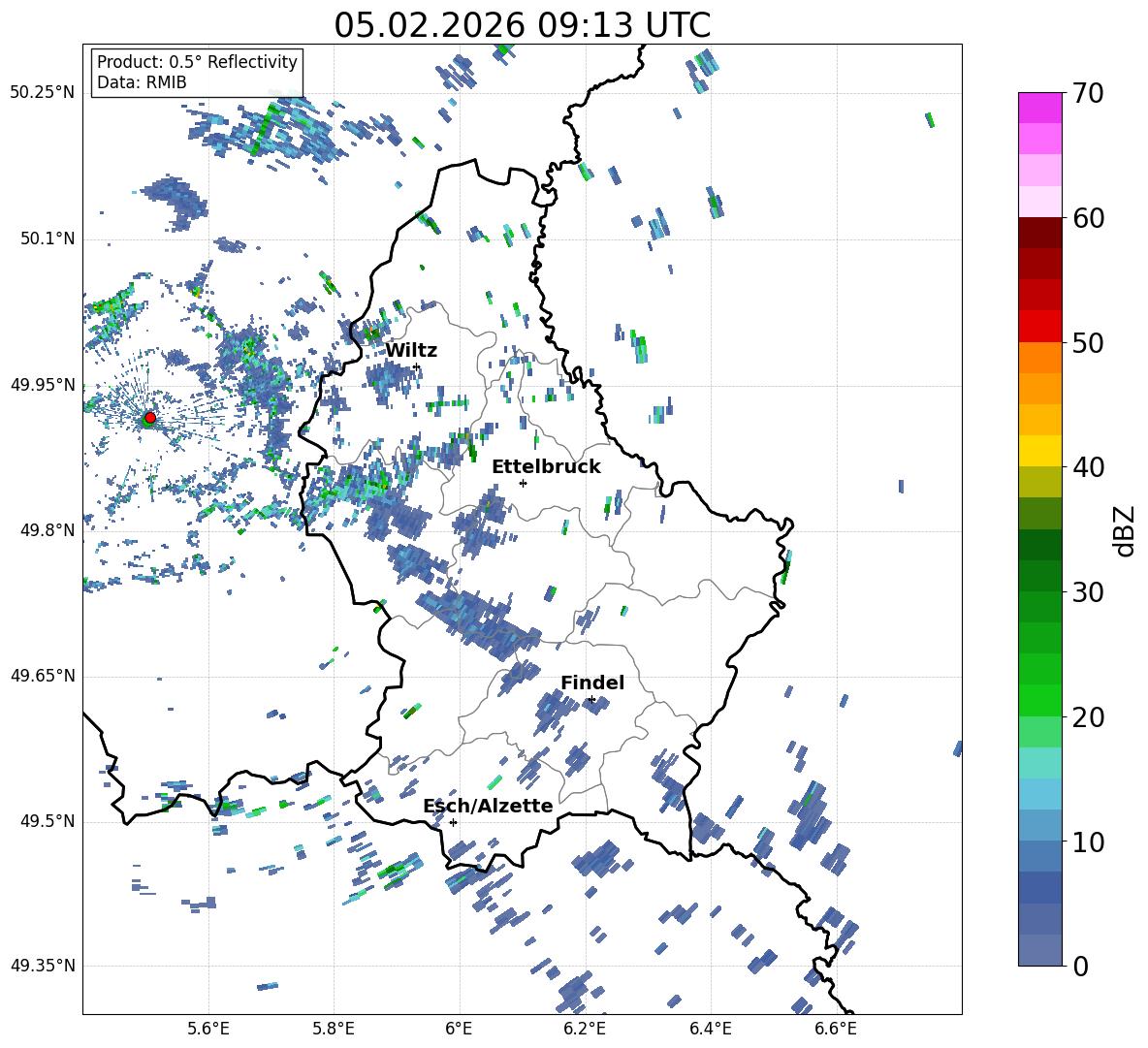This screenshot has height=1048, width=1148.
Task: Select the Findel city label
Action: [592, 683]
